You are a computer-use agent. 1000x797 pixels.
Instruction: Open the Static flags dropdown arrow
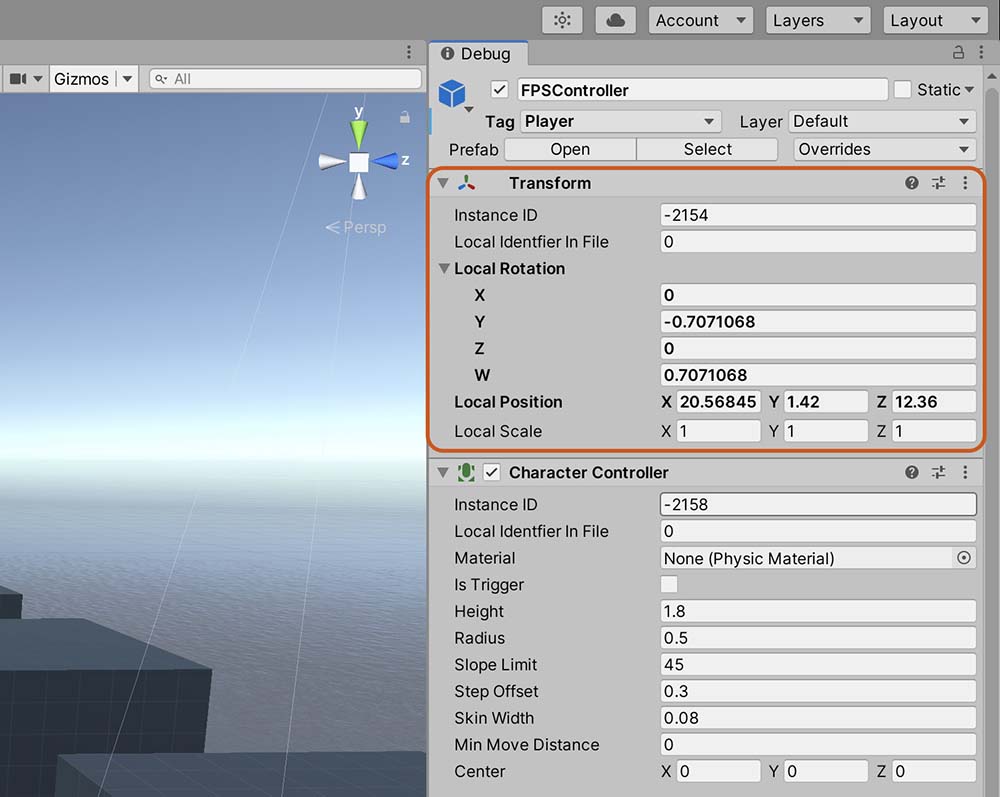(969, 90)
